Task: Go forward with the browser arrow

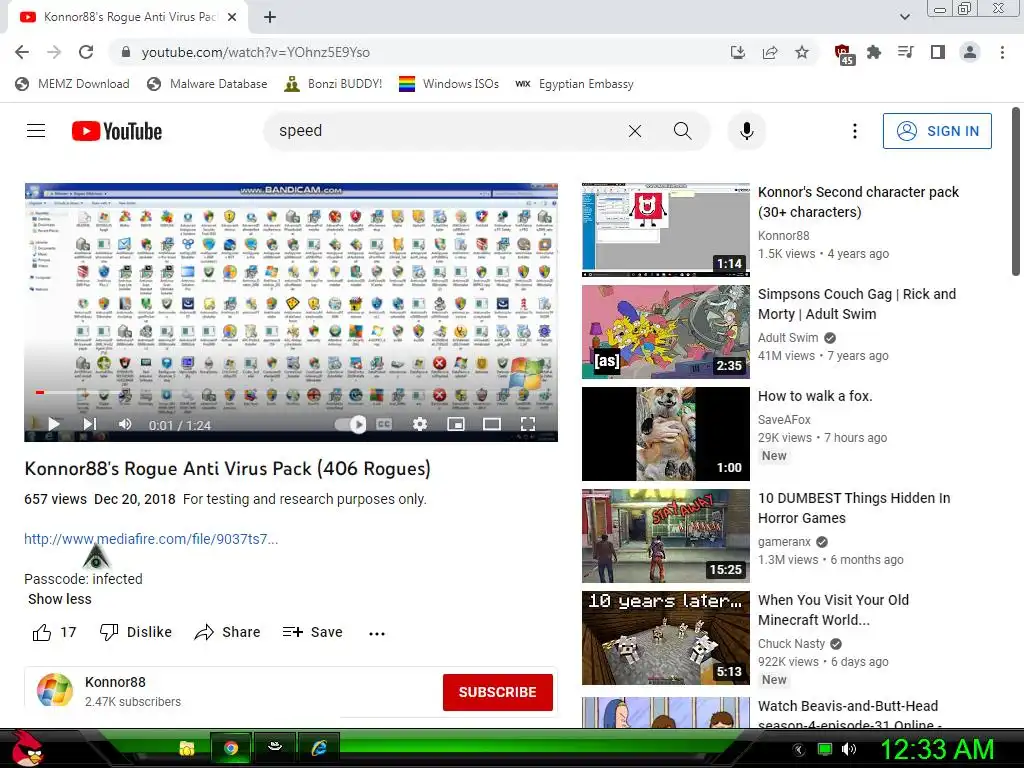Action: 54,52
